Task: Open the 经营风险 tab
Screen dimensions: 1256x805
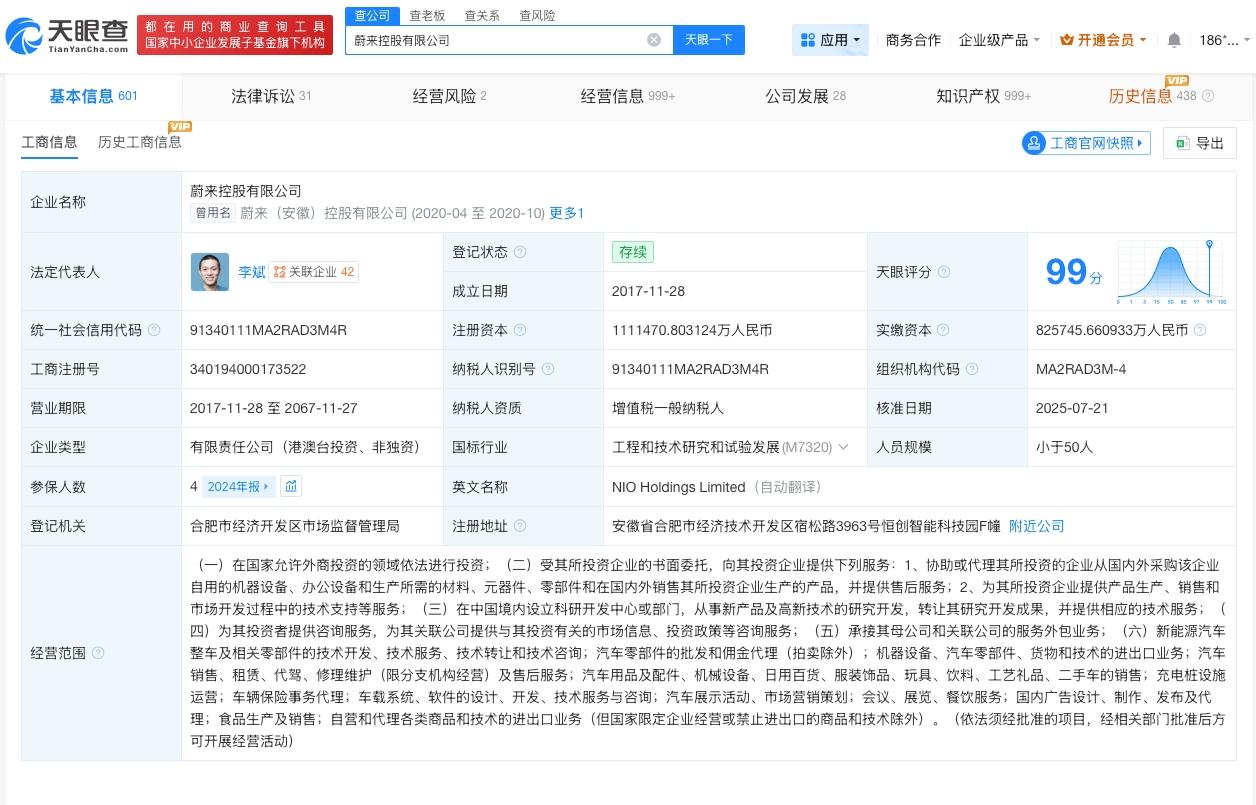Action: click(x=449, y=96)
